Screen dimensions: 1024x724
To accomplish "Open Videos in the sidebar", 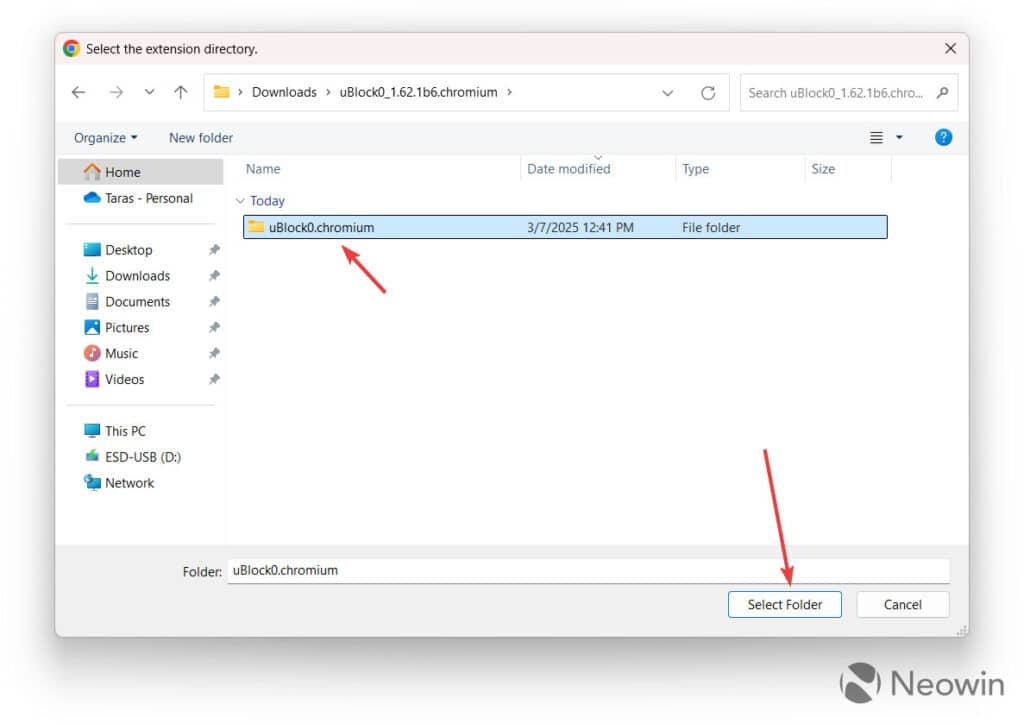I will tap(124, 379).
